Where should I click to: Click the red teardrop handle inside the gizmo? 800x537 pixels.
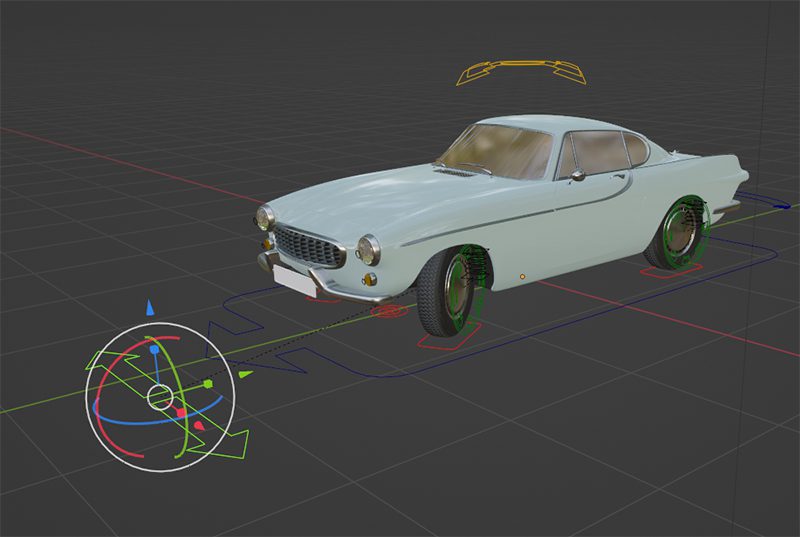197,426
